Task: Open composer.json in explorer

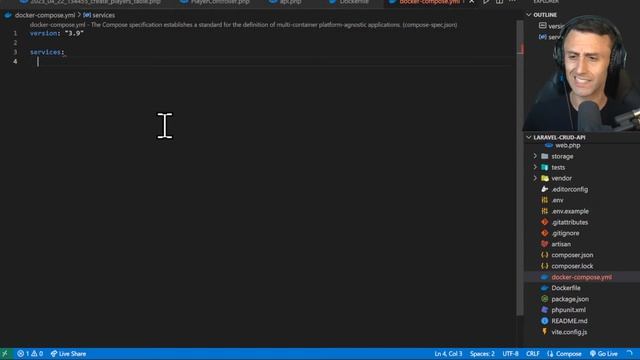Action: coord(572,255)
